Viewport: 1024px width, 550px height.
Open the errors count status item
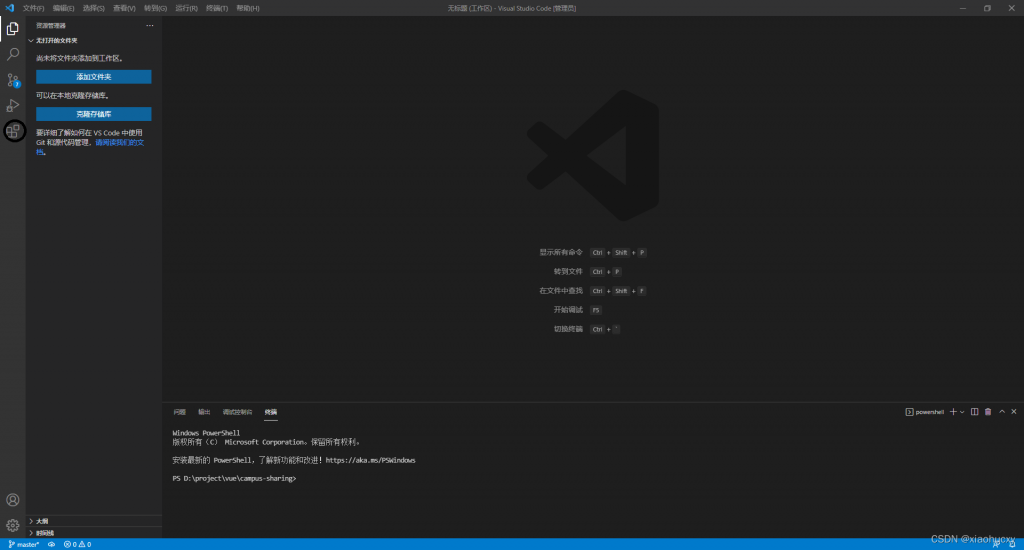70,544
